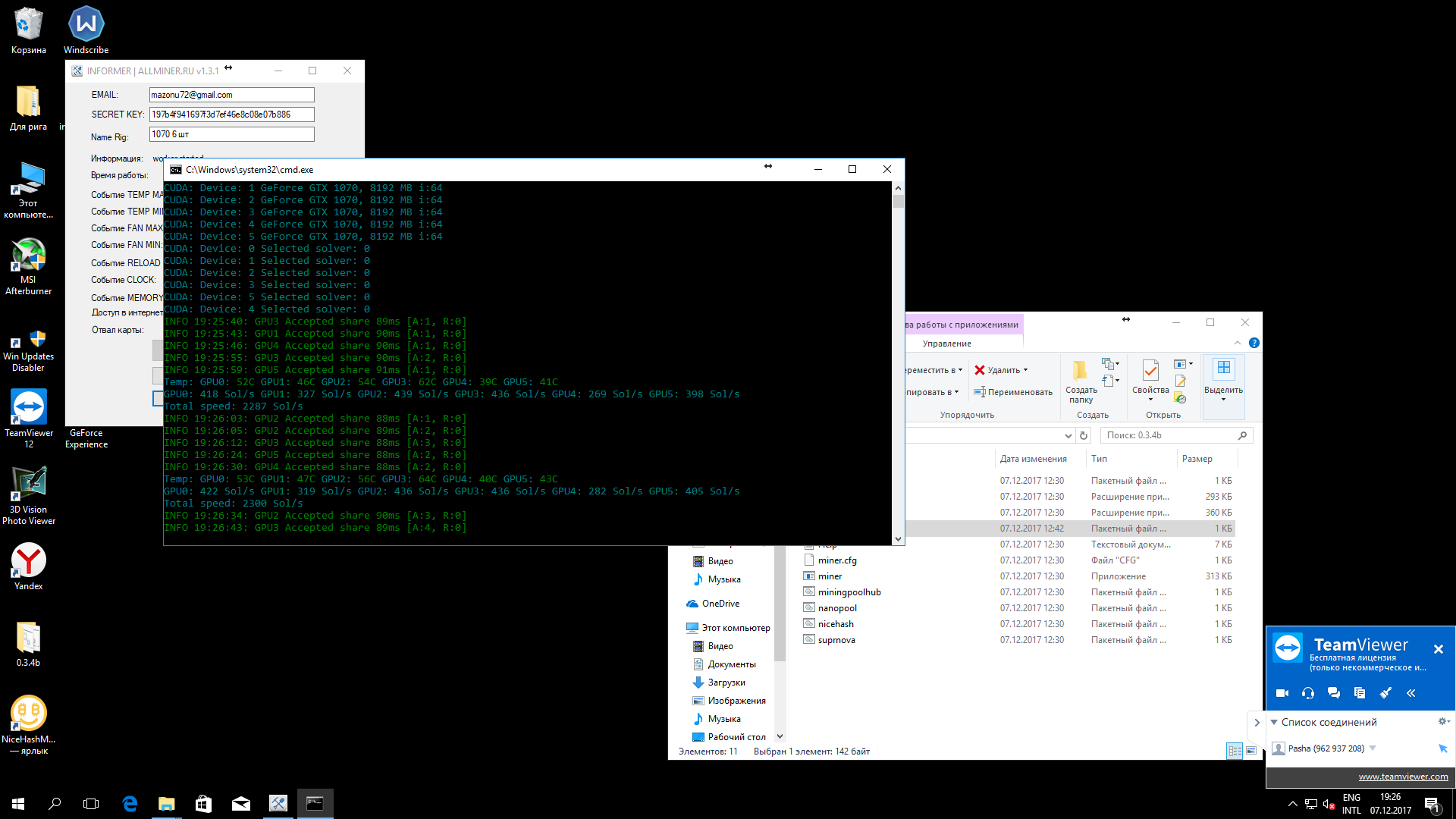Open TeamViewer file transfer icon
This screenshot has width=1456, height=819.
click(x=1360, y=693)
